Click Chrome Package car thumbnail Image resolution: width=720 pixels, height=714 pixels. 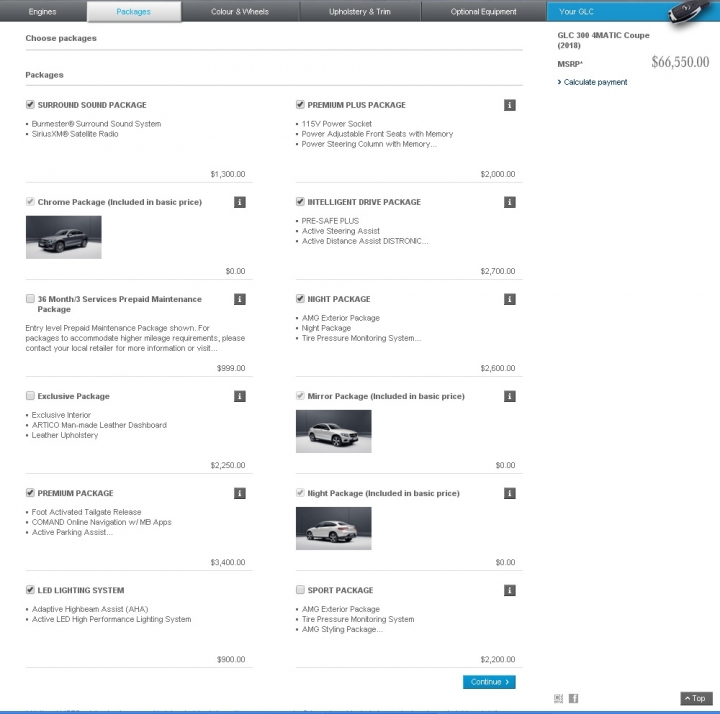63,237
